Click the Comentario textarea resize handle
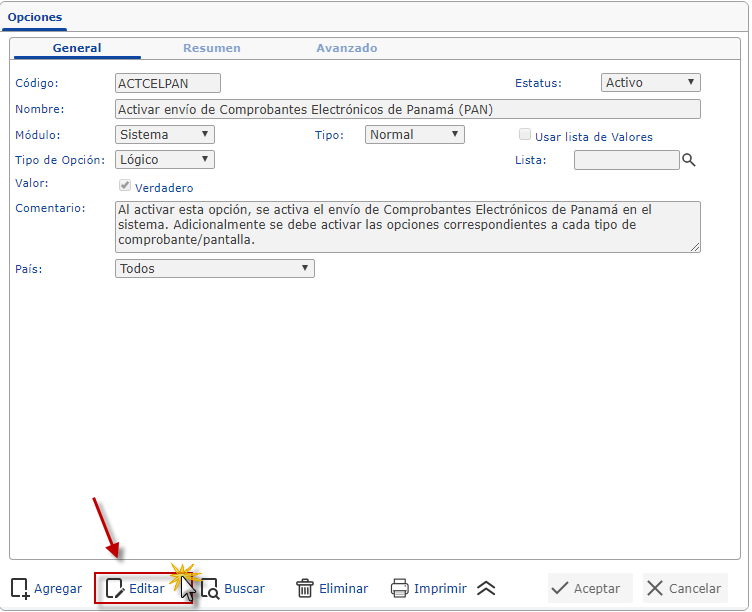The height and width of the screenshot is (612, 752). tap(695, 247)
